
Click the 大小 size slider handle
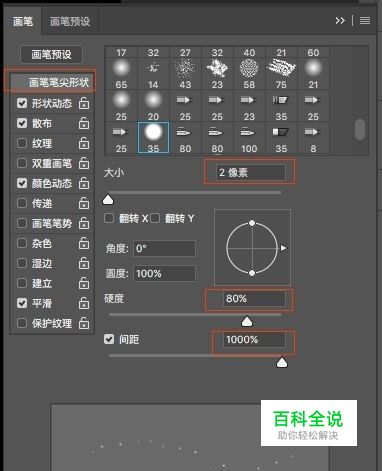tap(108, 200)
